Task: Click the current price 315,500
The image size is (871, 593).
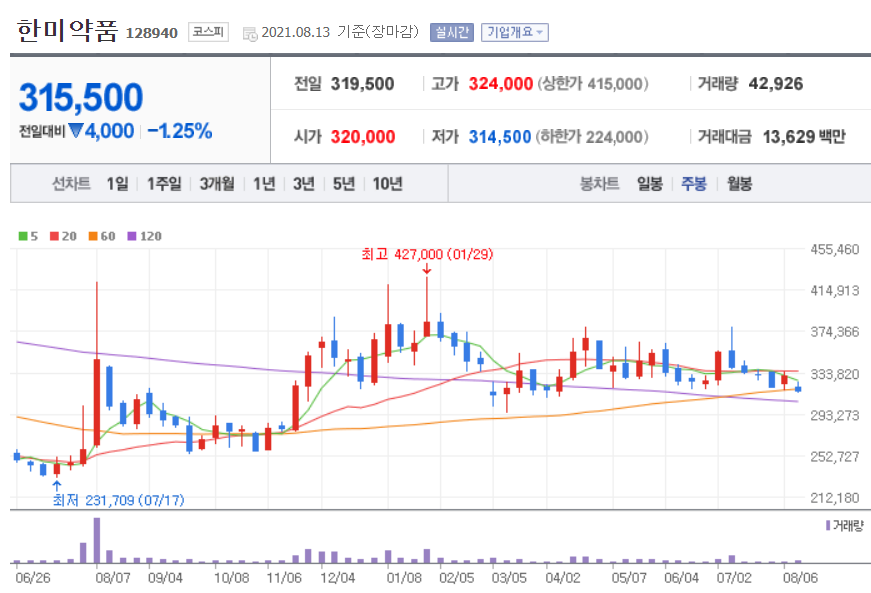Action: point(81,97)
